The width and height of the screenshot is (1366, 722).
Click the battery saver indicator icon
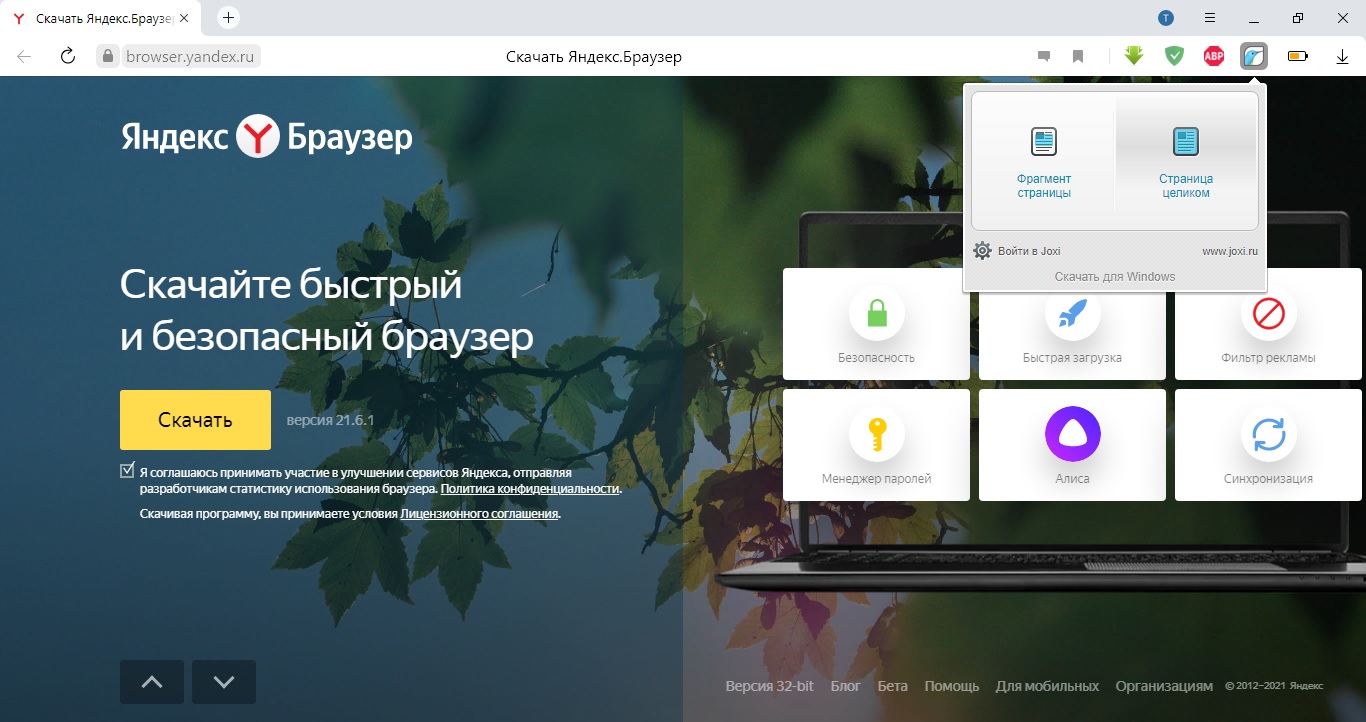pos(1297,55)
